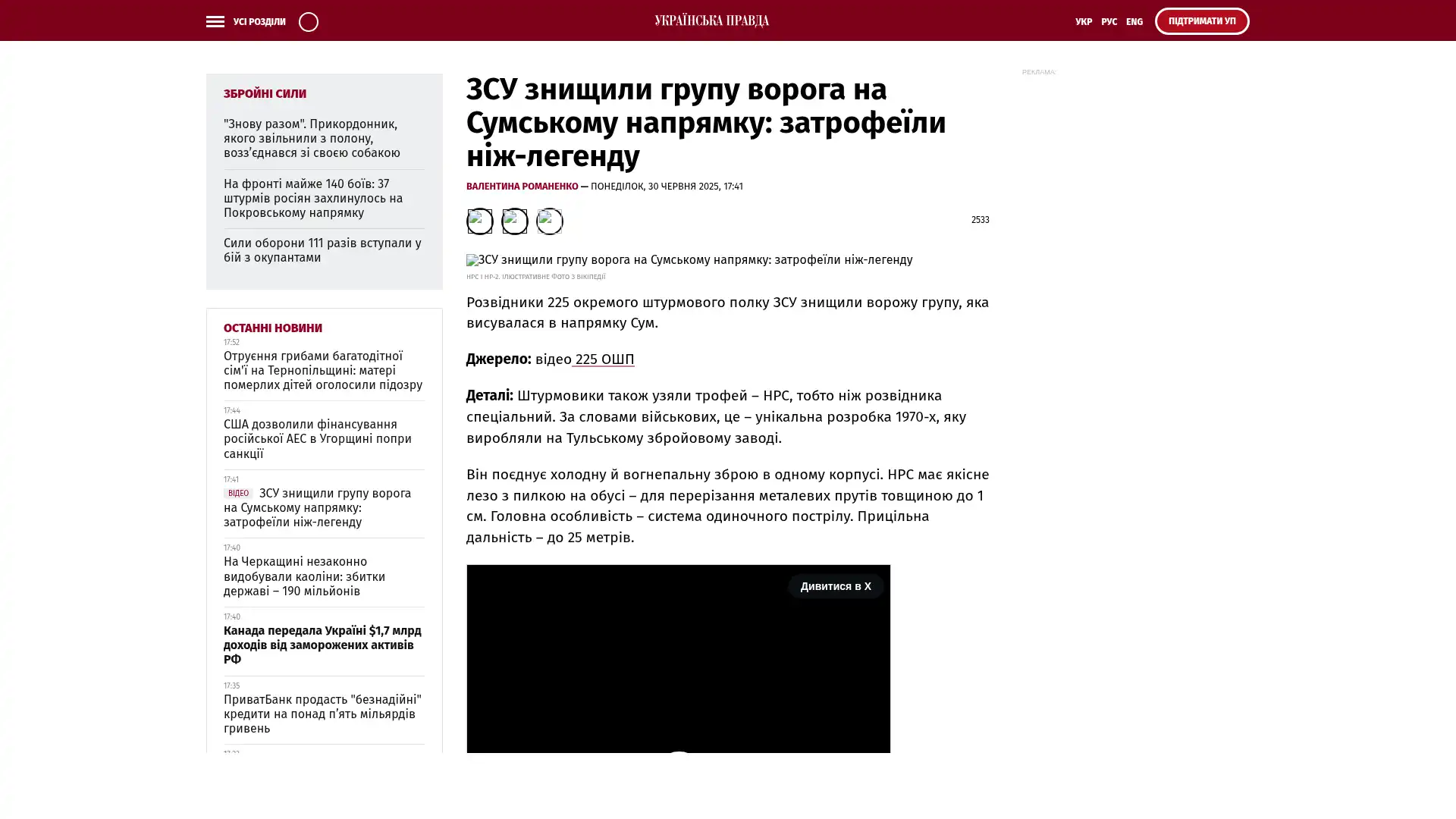This screenshot has height=819, width=1456.
Task: Expand the УСІ РОЗДІЛИ sections menu
Action: pos(259,22)
